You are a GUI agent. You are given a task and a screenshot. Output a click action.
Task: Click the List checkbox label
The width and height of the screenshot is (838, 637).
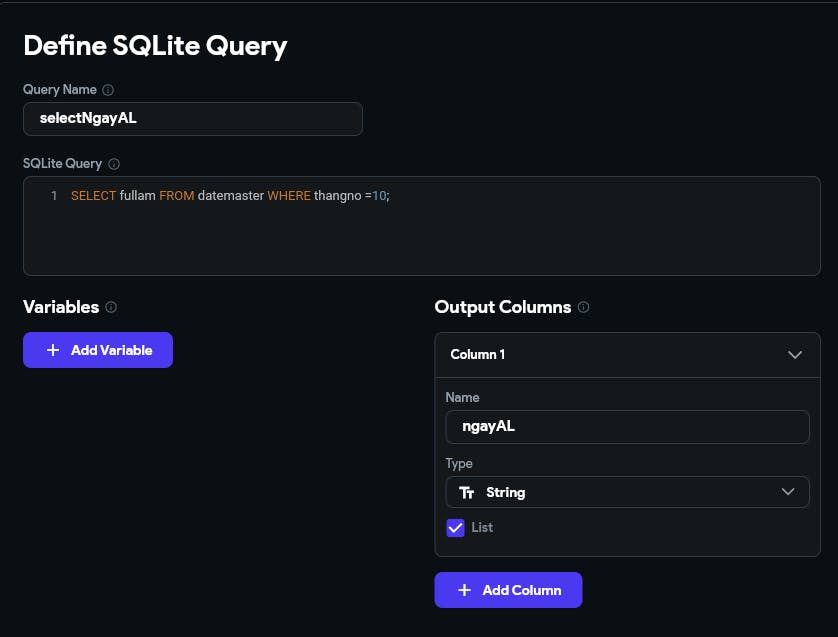click(x=482, y=527)
